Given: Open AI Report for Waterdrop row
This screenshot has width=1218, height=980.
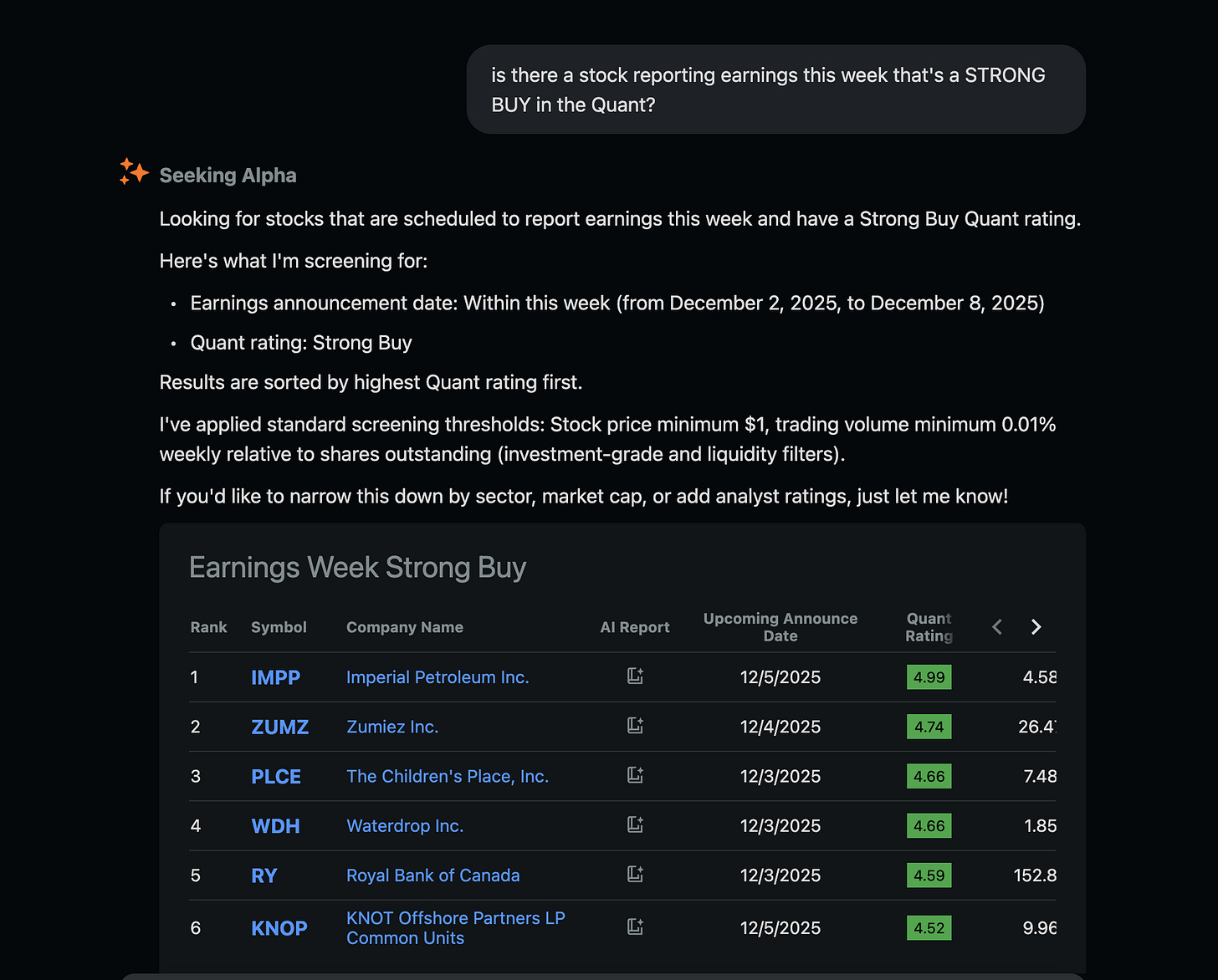Looking at the screenshot, I should point(635,824).
